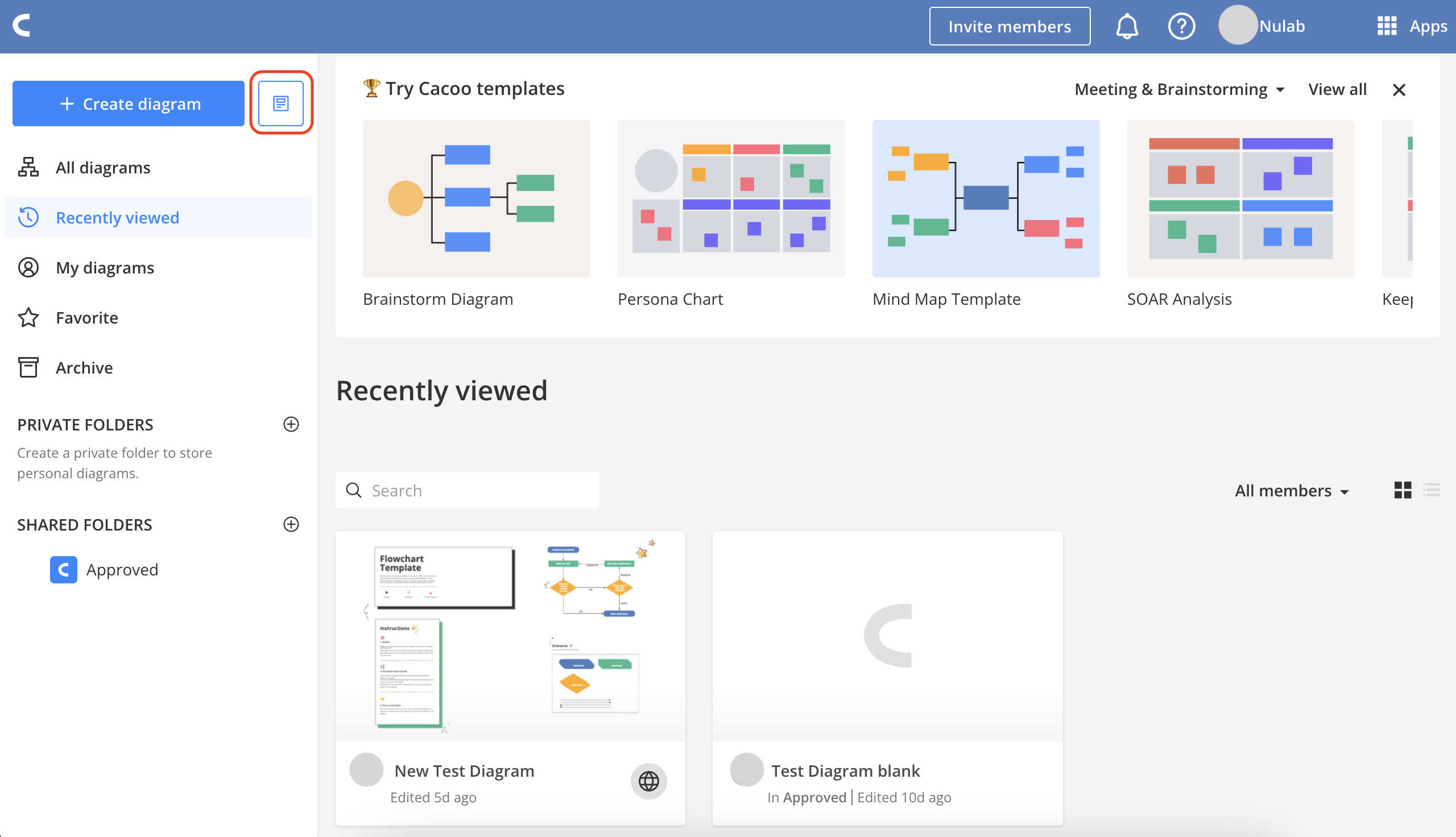The width and height of the screenshot is (1456, 837).
Task: Click the Edited 10d ago text
Action: coord(904,797)
